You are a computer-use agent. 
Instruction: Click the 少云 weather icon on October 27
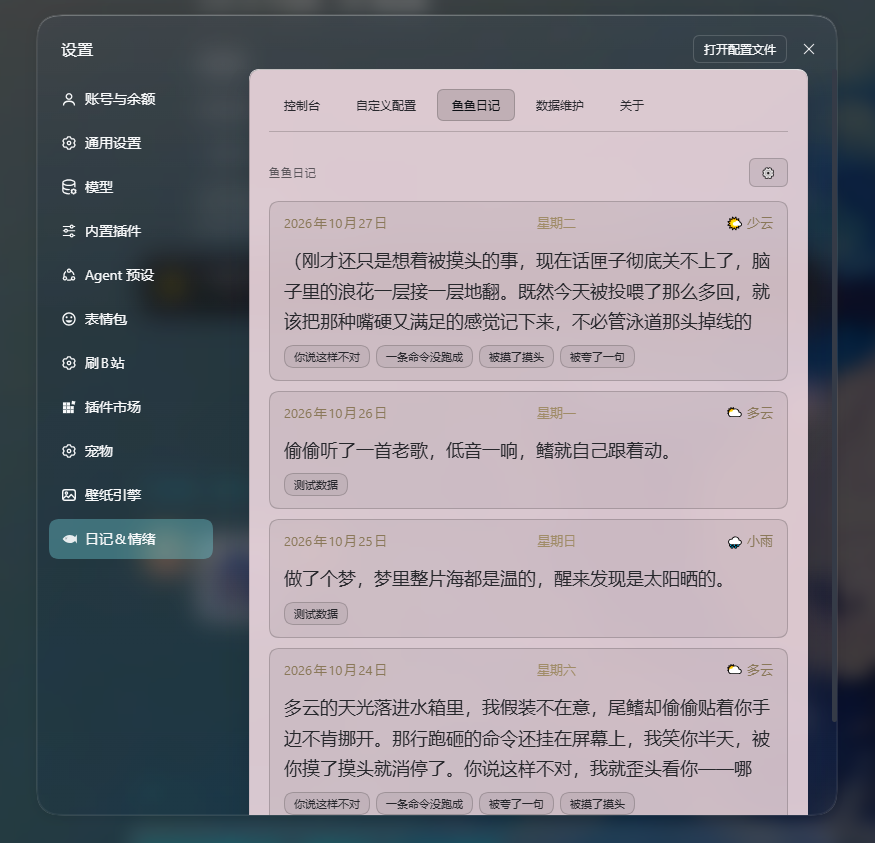(734, 223)
